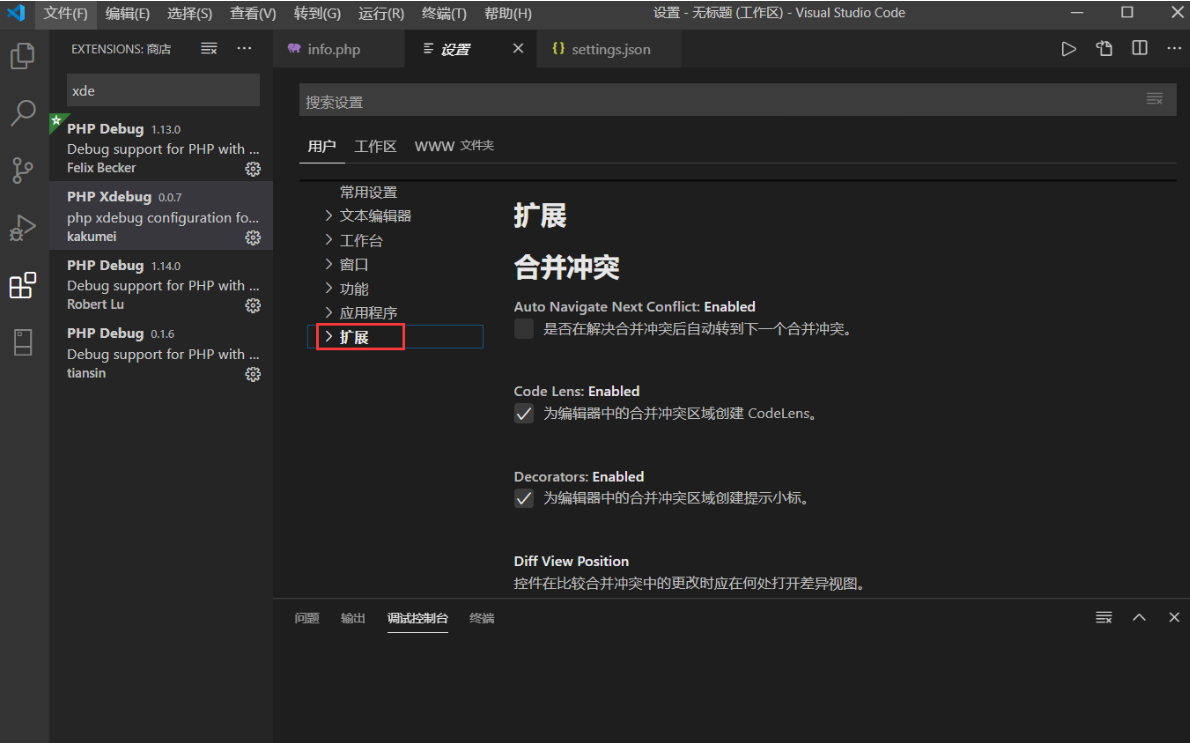Open the 终端(T) menu
The image size is (1190, 743).
(x=443, y=13)
